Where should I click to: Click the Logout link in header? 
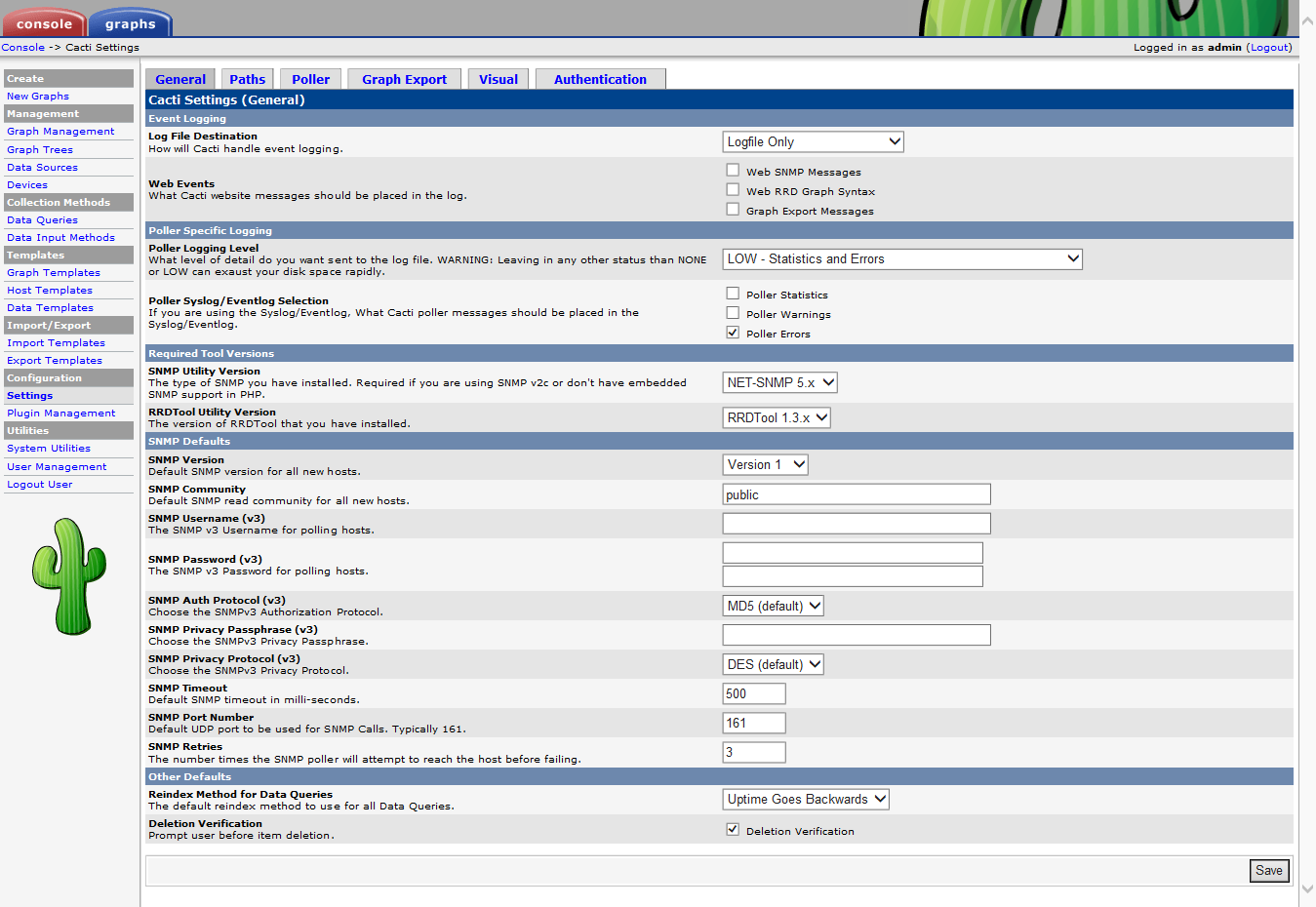click(1269, 47)
